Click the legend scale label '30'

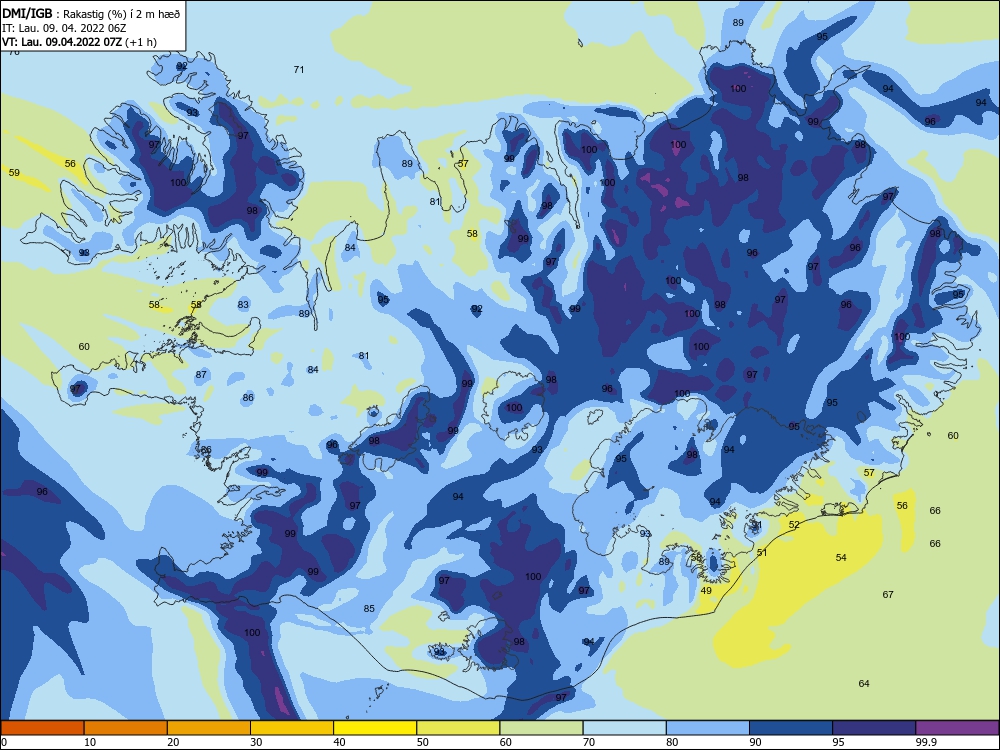256,742
